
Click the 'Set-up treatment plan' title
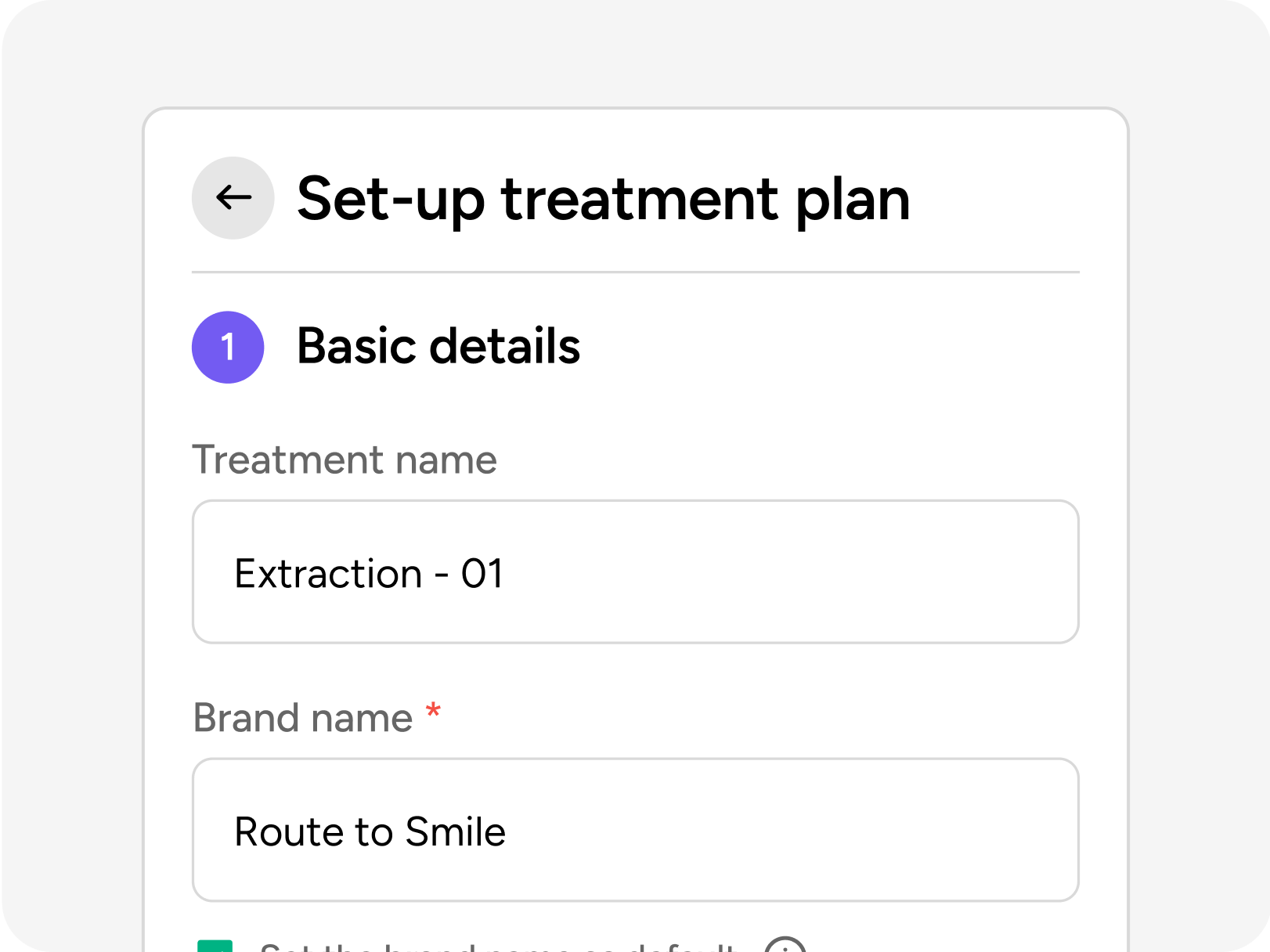[x=603, y=199]
